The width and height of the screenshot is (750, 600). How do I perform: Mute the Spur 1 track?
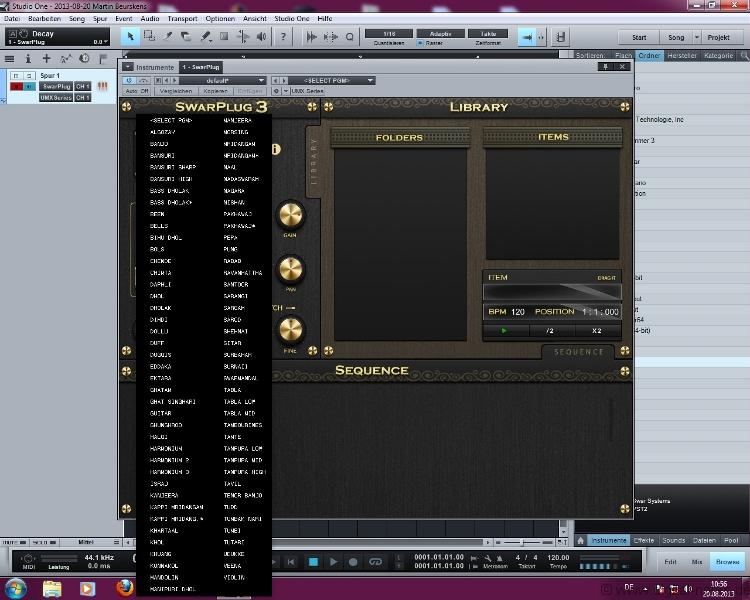click(x=17, y=76)
